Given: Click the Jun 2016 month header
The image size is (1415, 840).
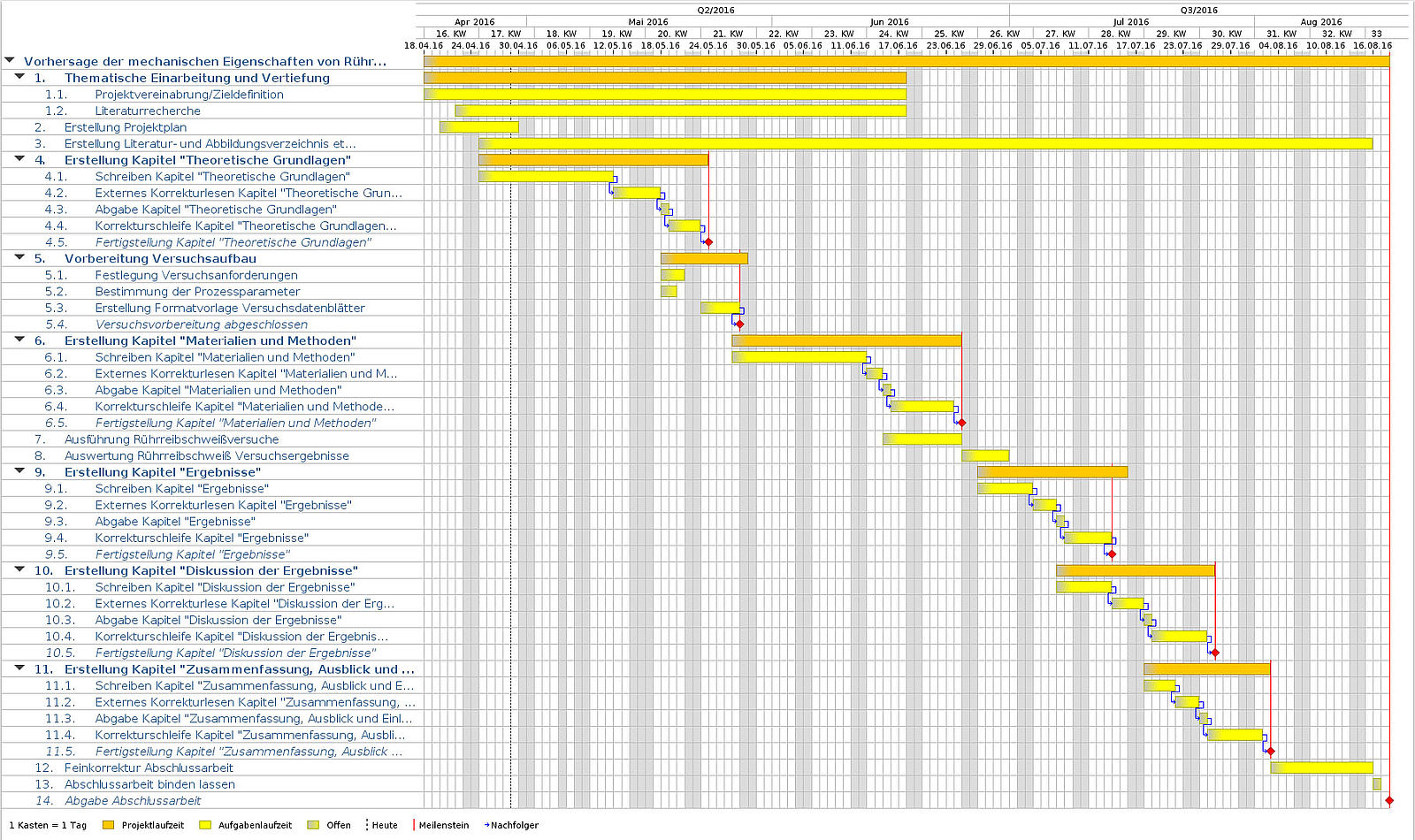Looking at the screenshot, I should click(x=889, y=22).
